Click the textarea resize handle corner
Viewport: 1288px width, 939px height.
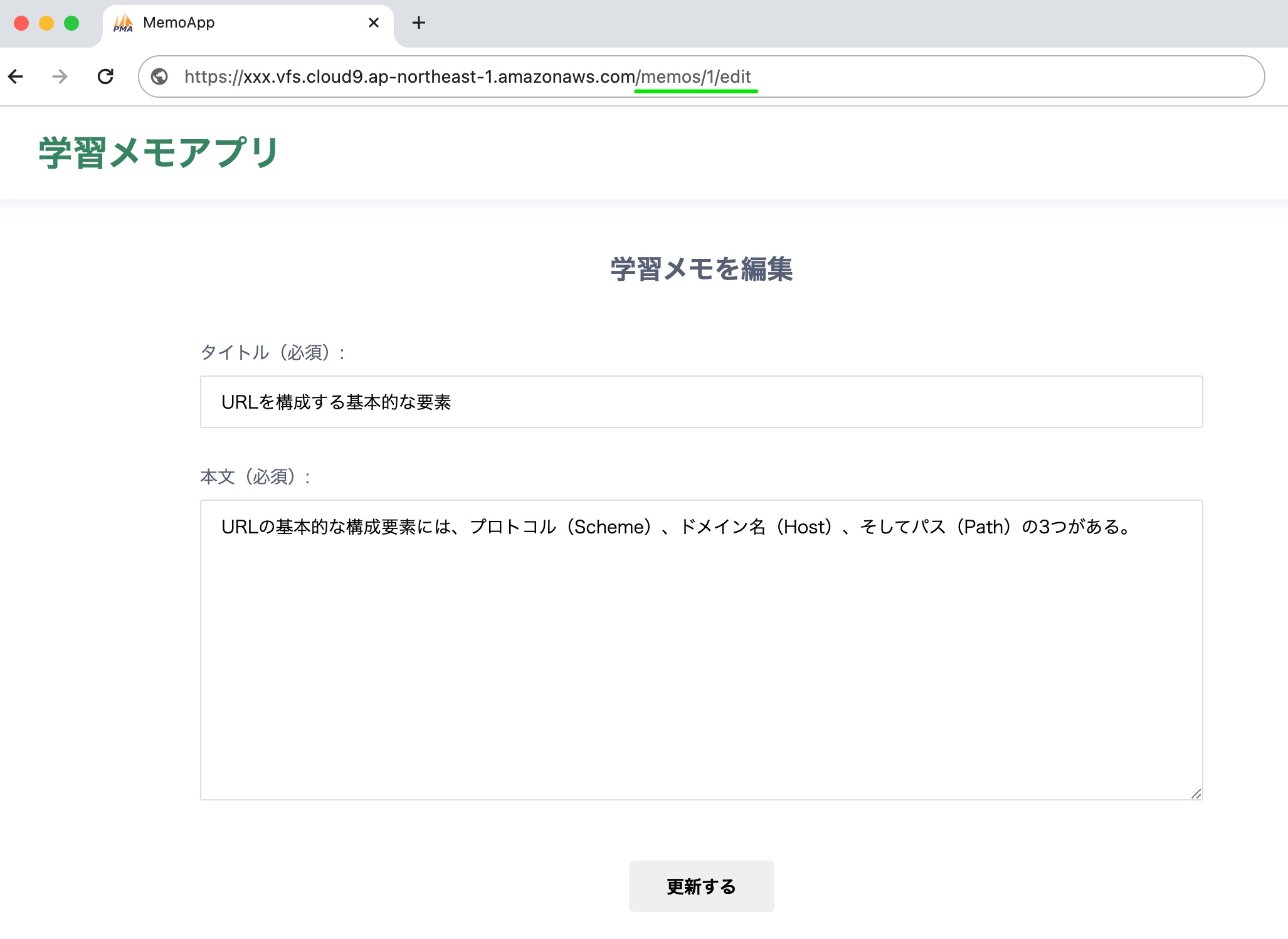coord(1196,794)
